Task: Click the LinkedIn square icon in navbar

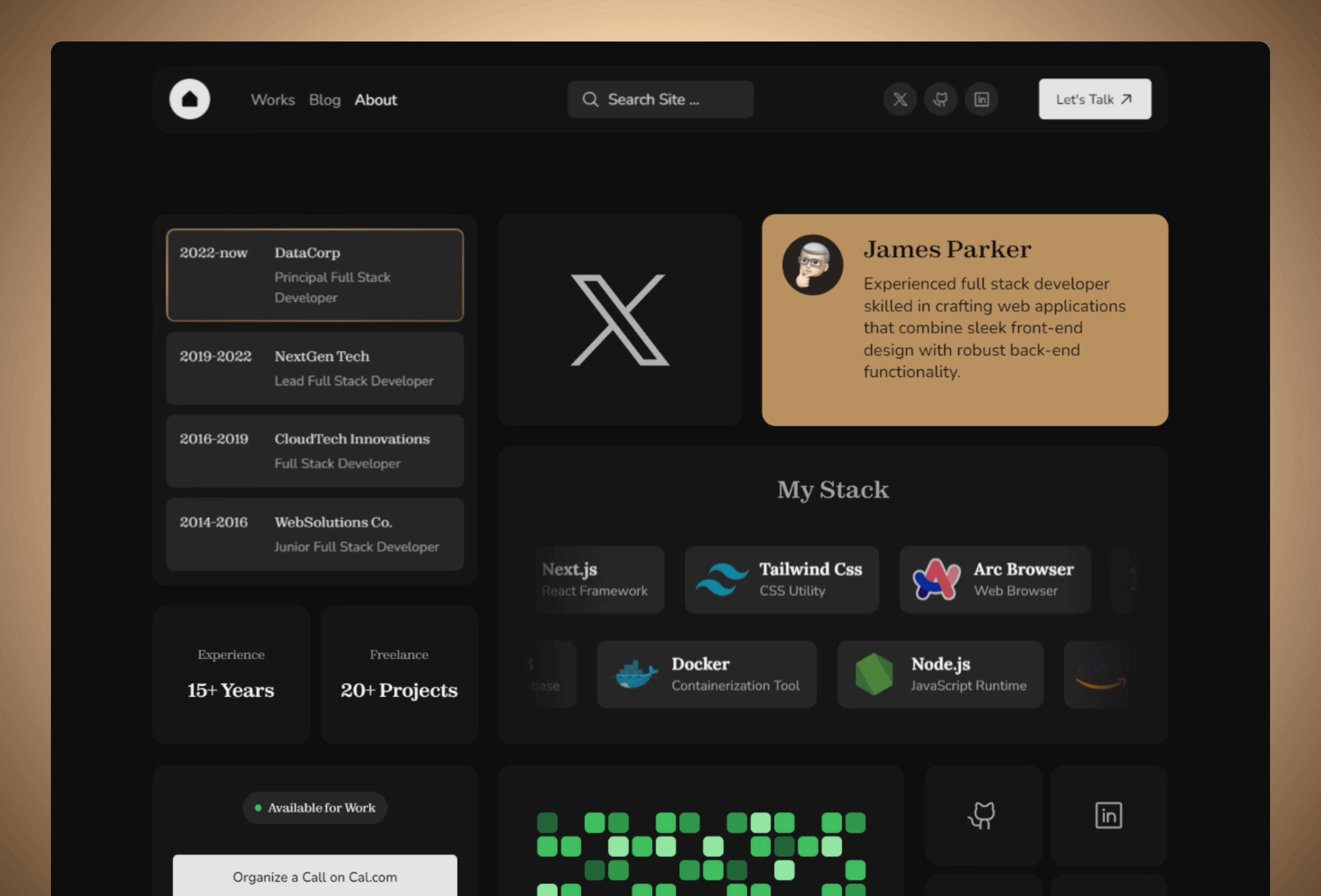Action: pyautogui.click(x=982, y=99)
